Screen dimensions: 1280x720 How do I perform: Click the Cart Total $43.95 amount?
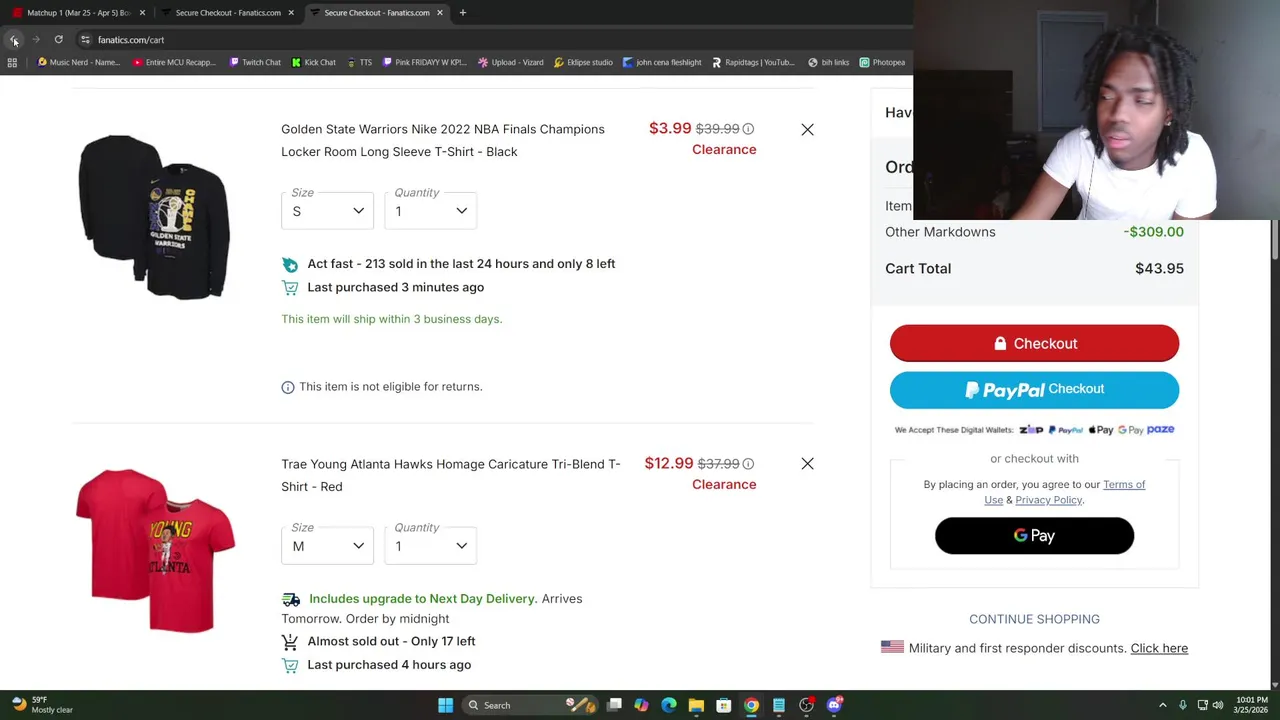click(1159, 269)
